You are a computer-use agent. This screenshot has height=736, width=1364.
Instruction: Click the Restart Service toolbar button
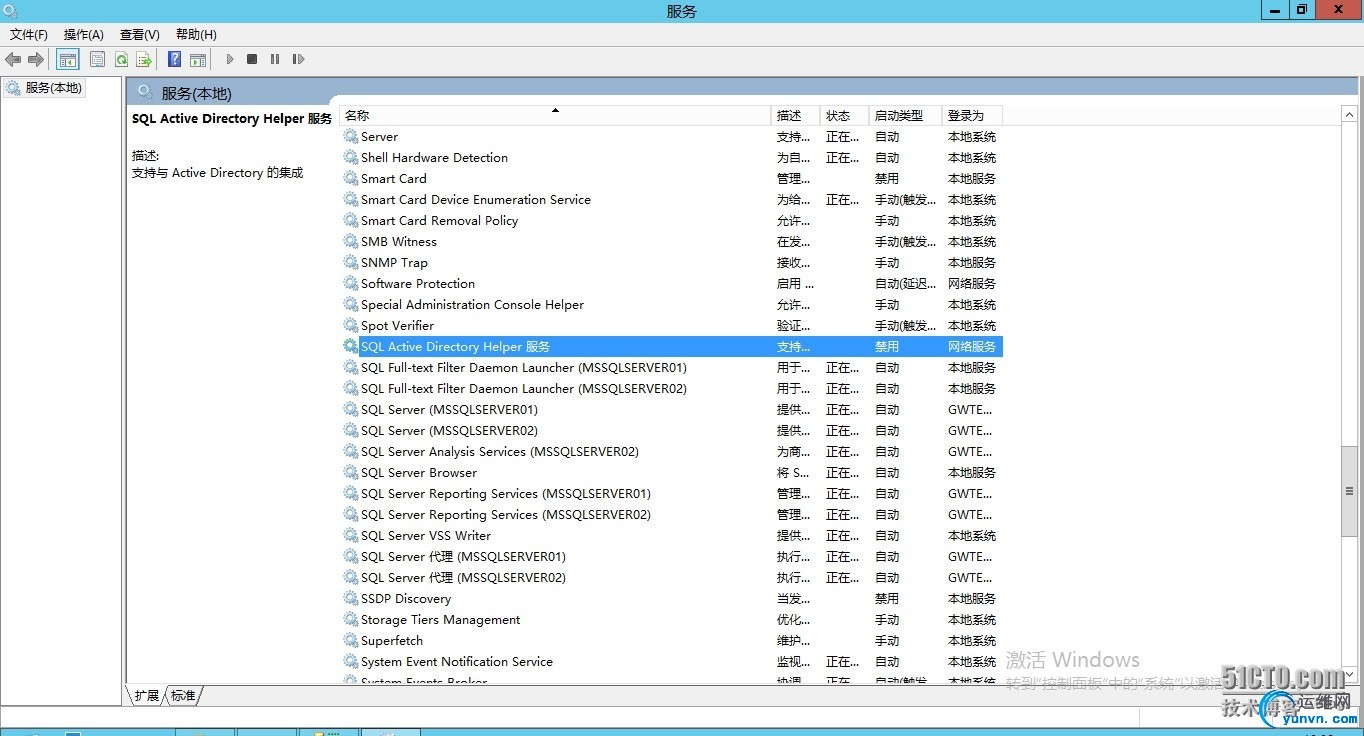click(298, 60)
